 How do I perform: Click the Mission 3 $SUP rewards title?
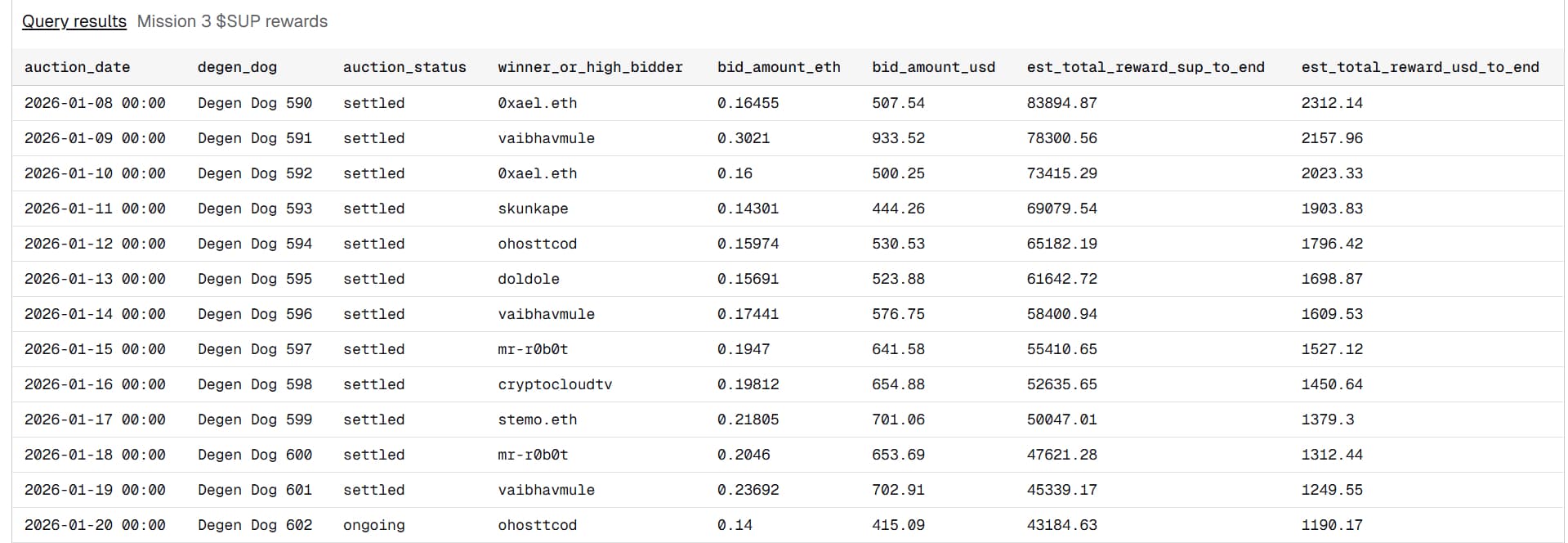(232, 21)
